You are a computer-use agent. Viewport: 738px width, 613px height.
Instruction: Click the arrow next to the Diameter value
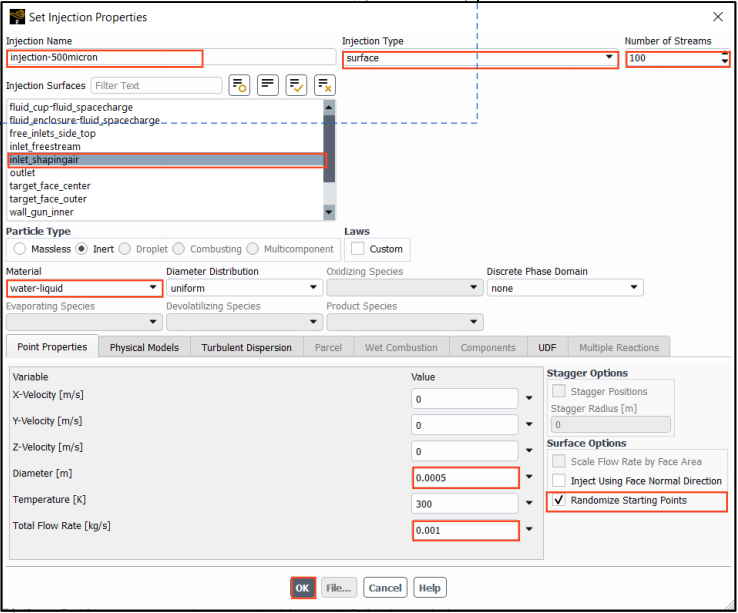pyautogui.click(x=529, y=477)
